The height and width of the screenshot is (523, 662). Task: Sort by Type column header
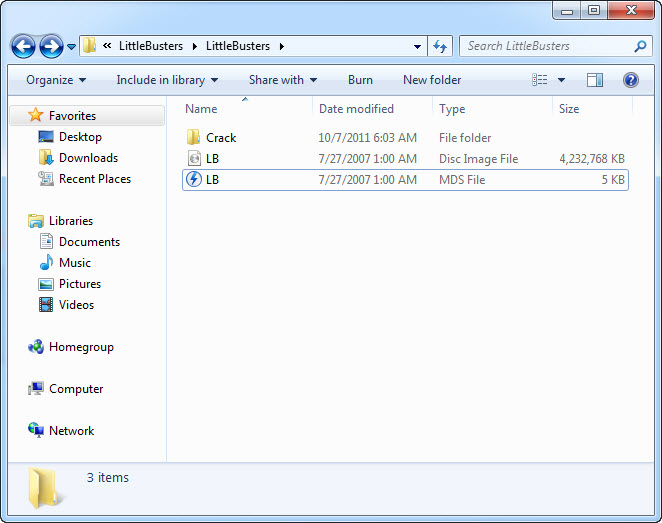pos(452,109)
